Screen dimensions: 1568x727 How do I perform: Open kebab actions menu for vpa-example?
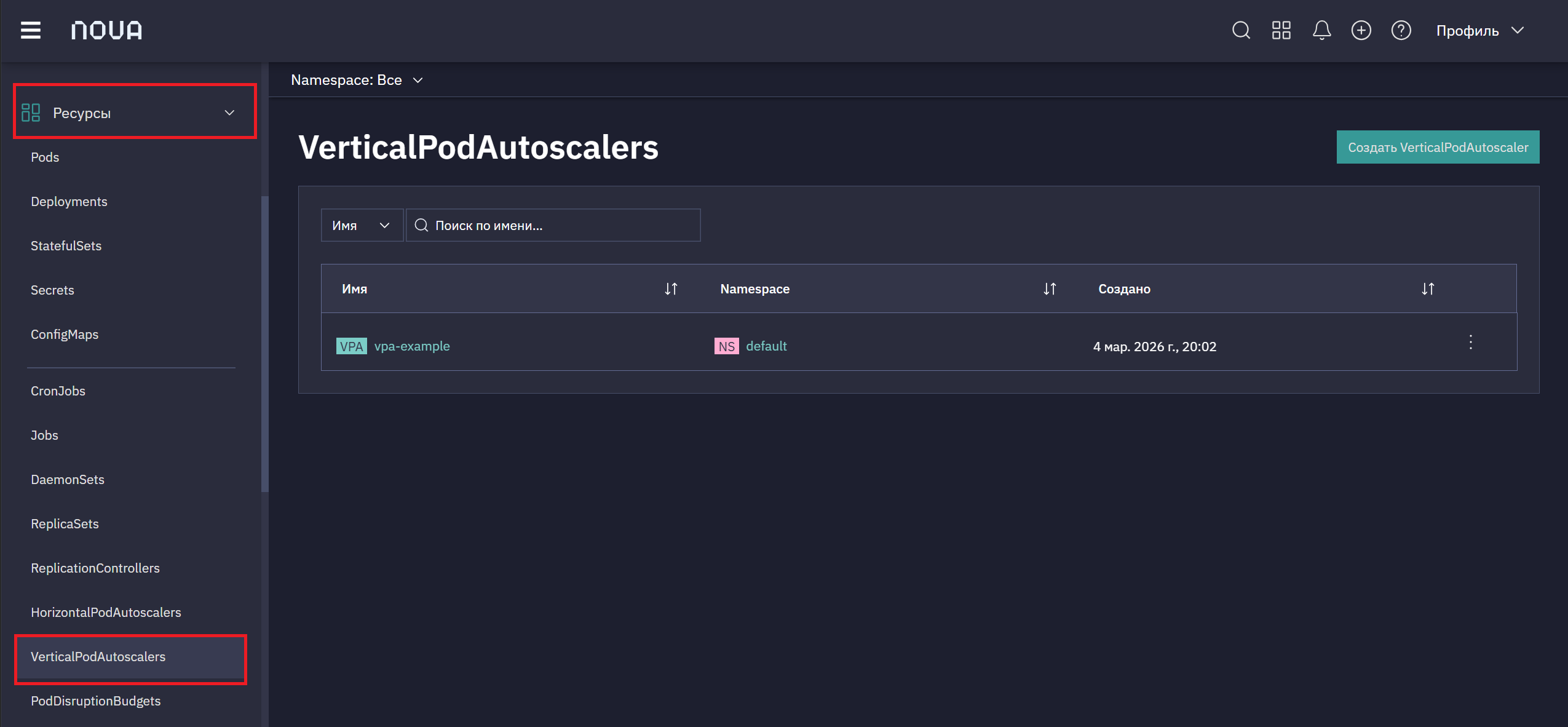pos(1471,342)
